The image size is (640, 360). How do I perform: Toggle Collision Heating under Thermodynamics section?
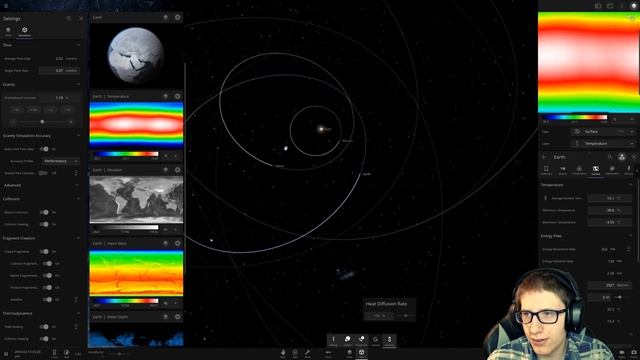click(44, 339)
